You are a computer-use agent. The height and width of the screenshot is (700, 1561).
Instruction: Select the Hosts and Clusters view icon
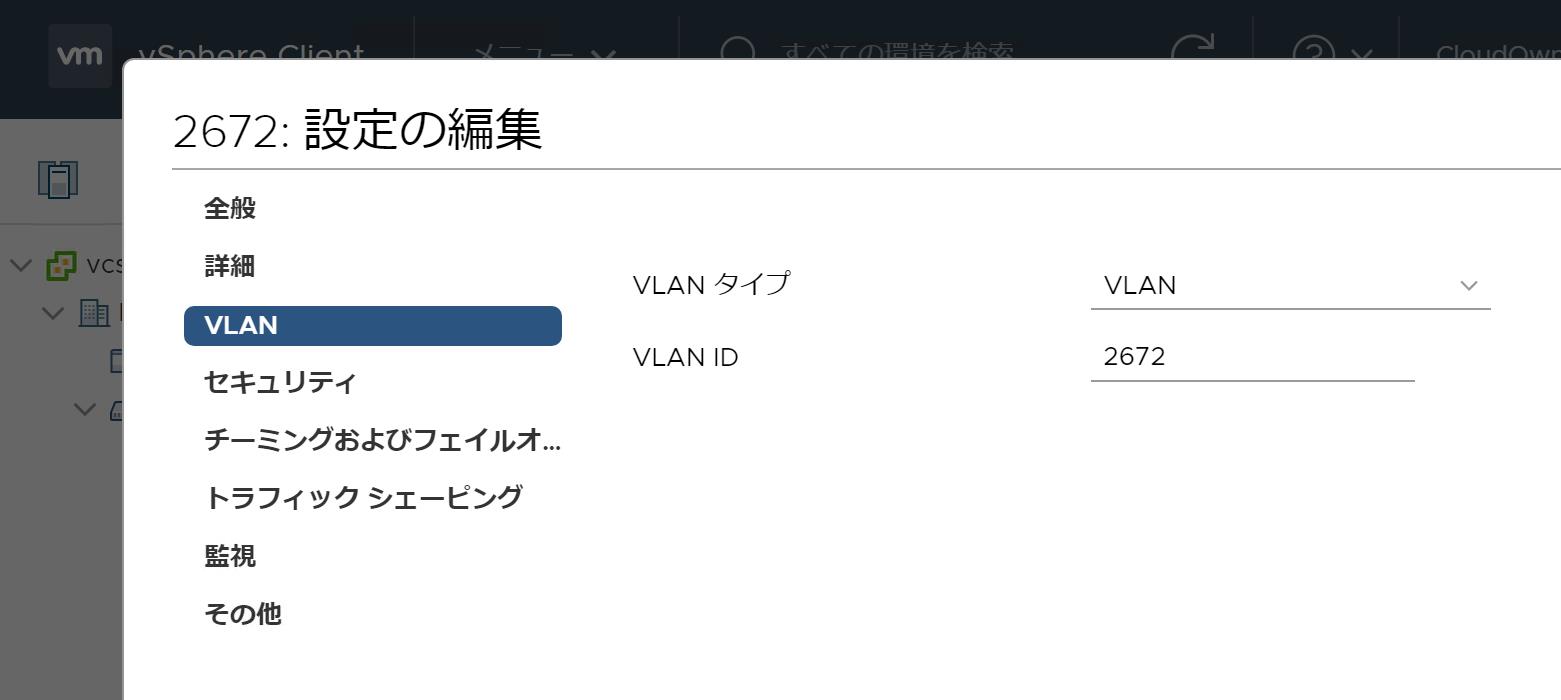[x=58, y=179]
